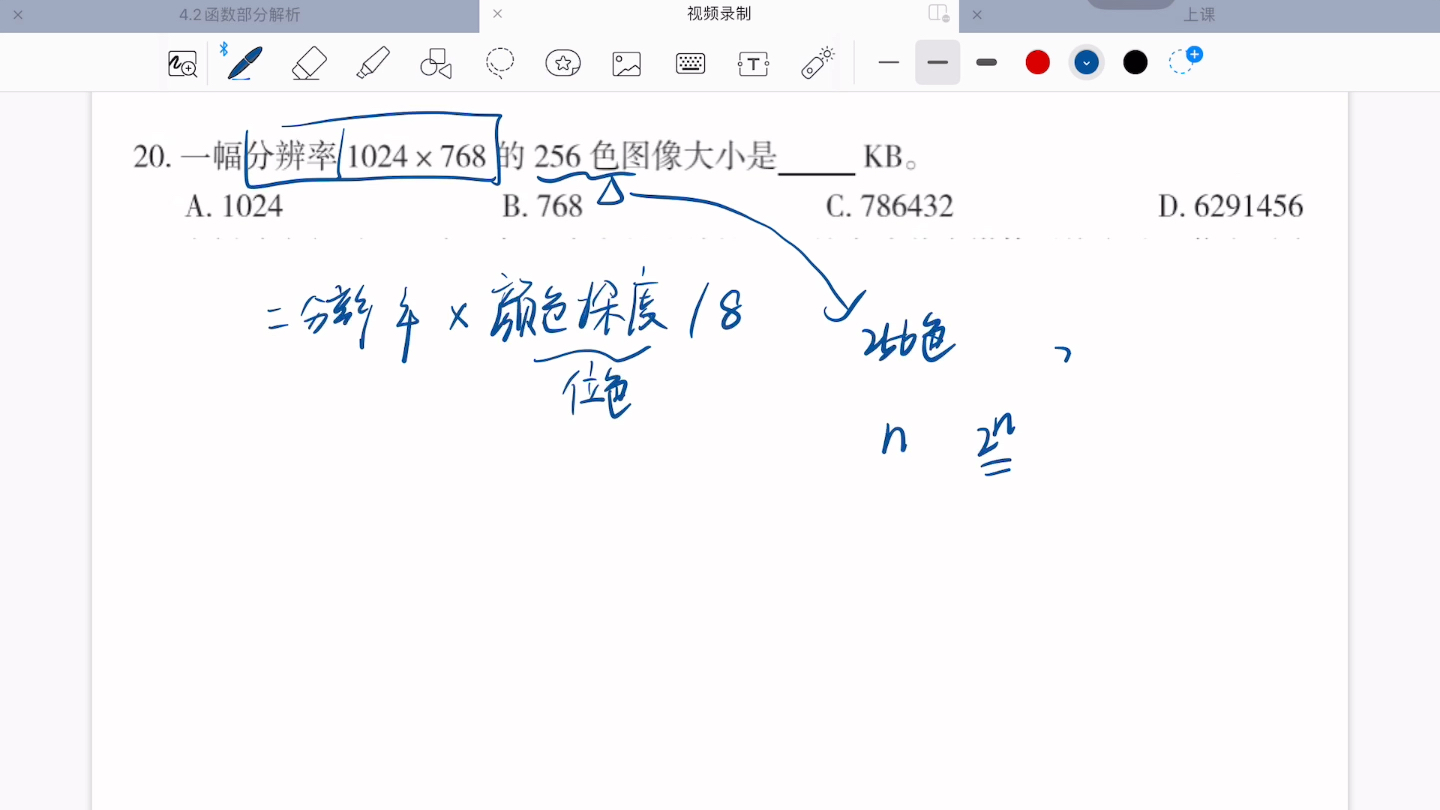
Task: Click answer option B. 768
Action: point(542,206)
